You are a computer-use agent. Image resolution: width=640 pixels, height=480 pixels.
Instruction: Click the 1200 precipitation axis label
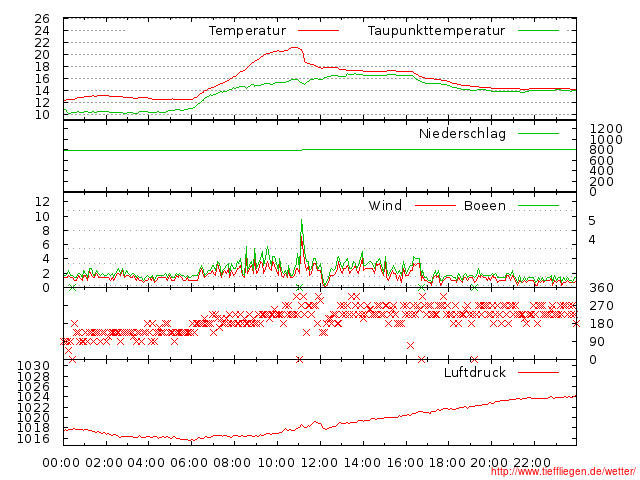(604, 128)
